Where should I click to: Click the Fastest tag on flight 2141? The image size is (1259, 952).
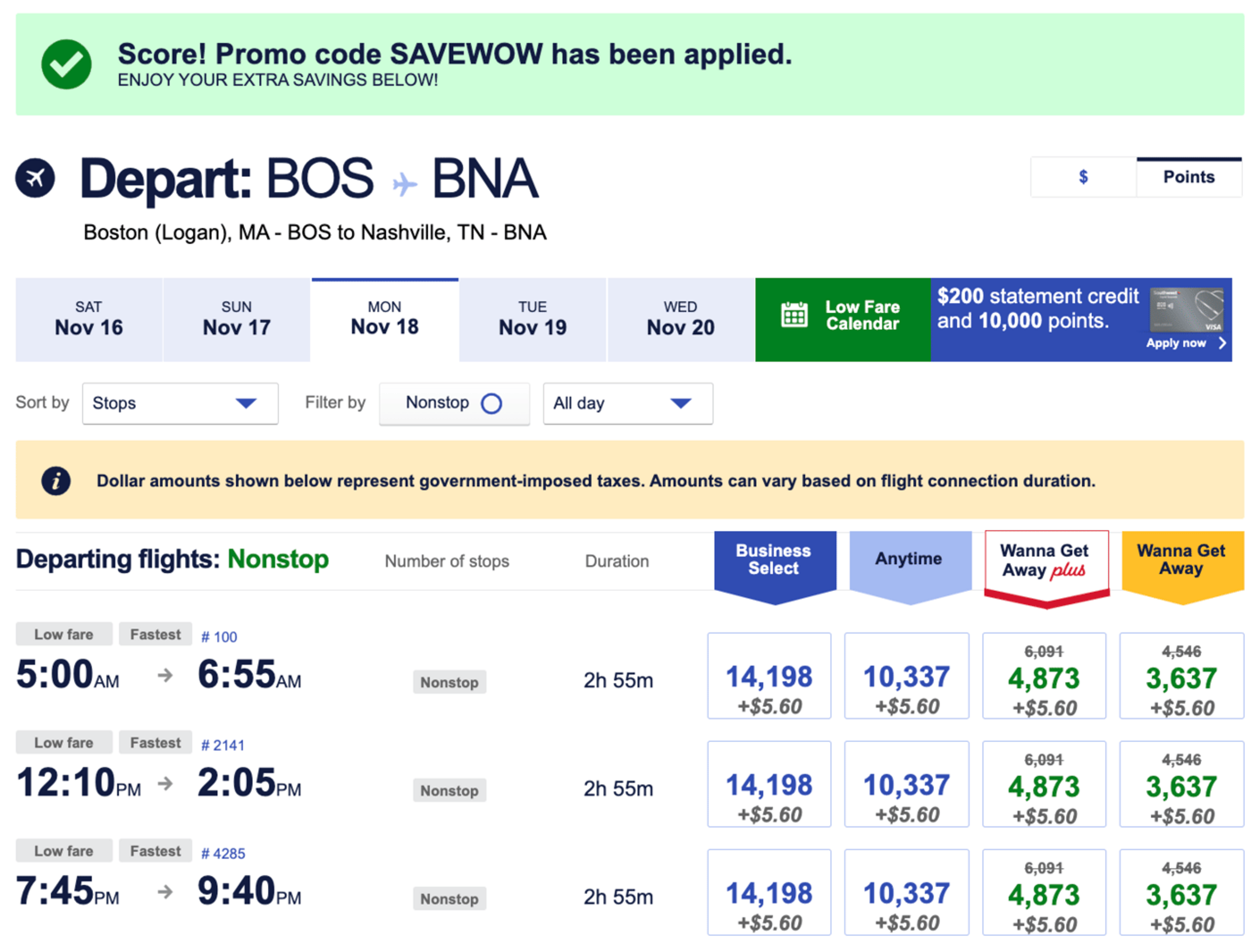coord(155,742)
